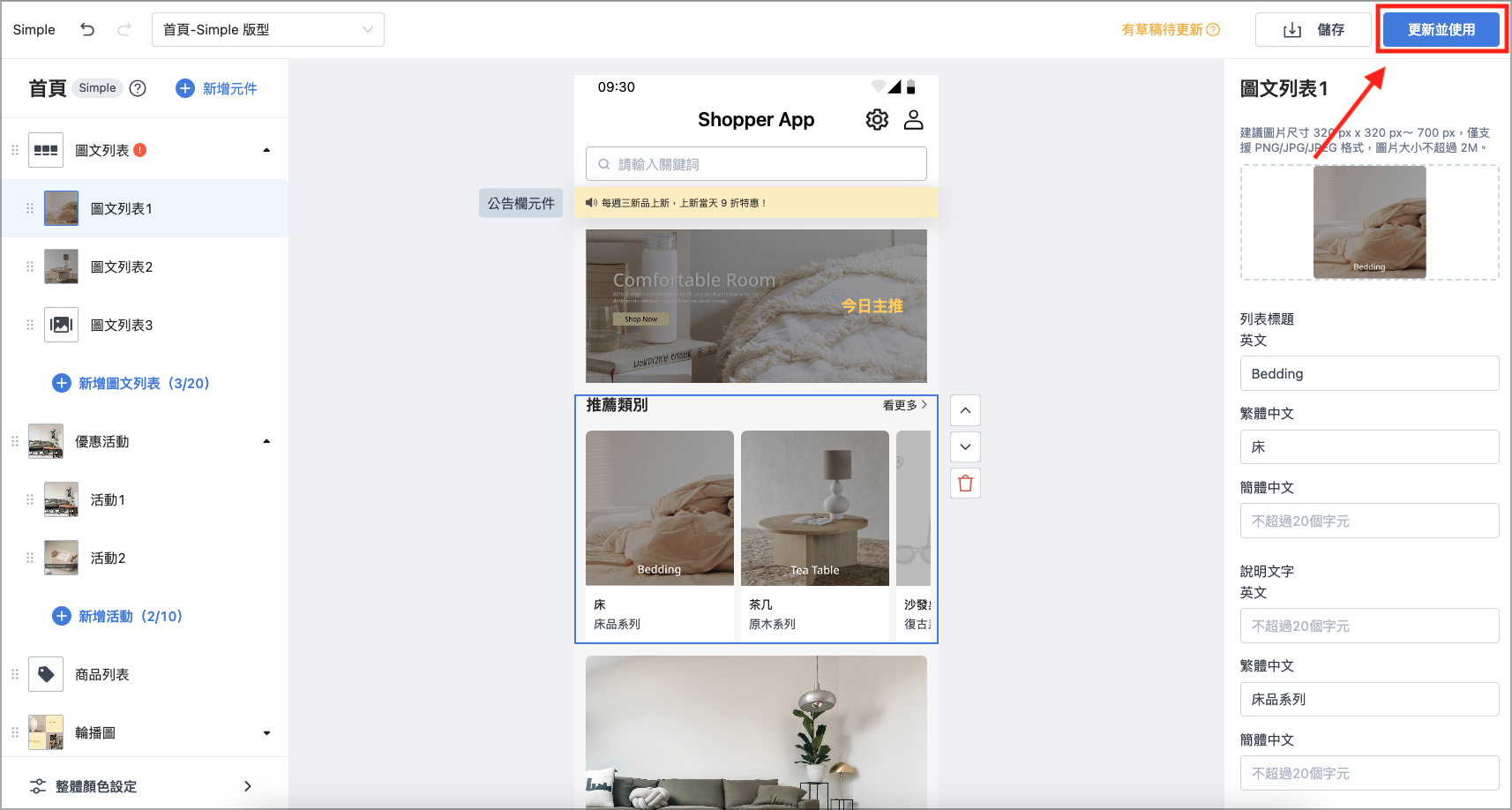
Task: Click the 圖文列表3 image placeholder icon
Action: click(61, 325)
